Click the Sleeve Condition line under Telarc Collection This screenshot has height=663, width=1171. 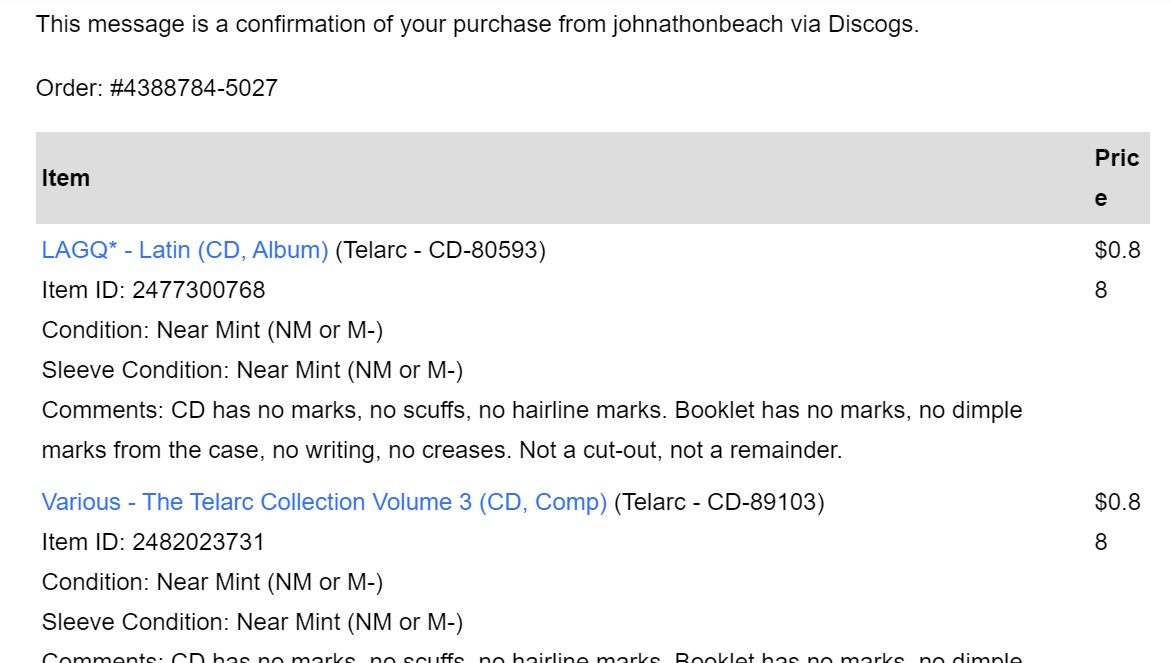coord(252,622)
